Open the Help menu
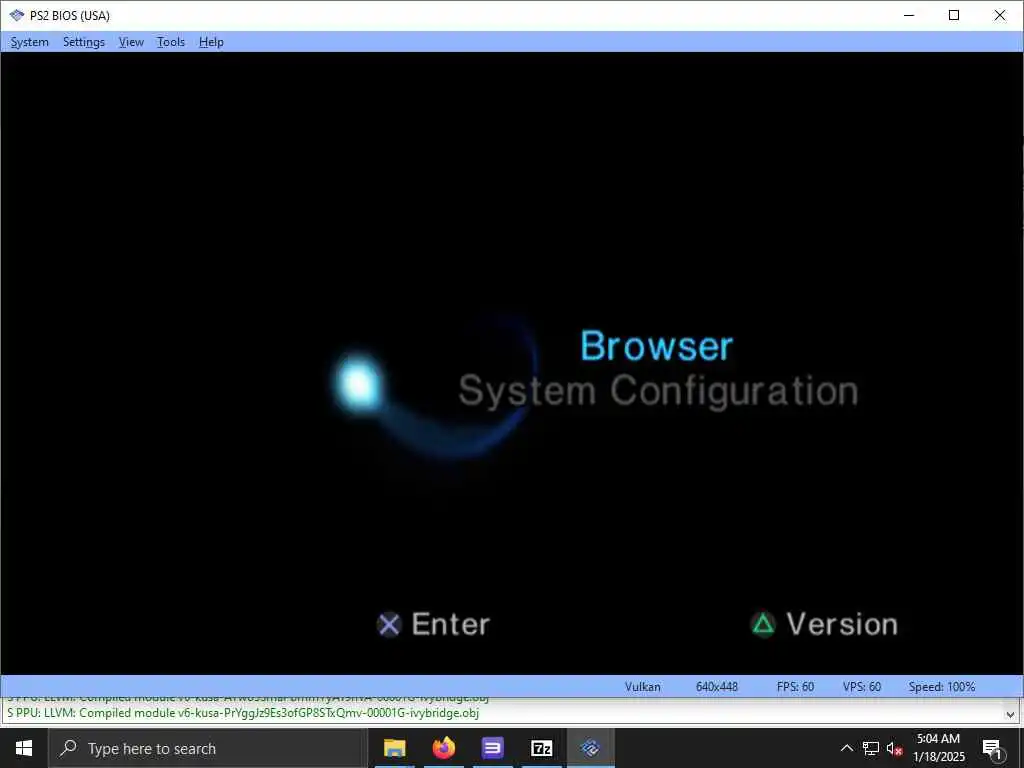 (x=211, y=42)
